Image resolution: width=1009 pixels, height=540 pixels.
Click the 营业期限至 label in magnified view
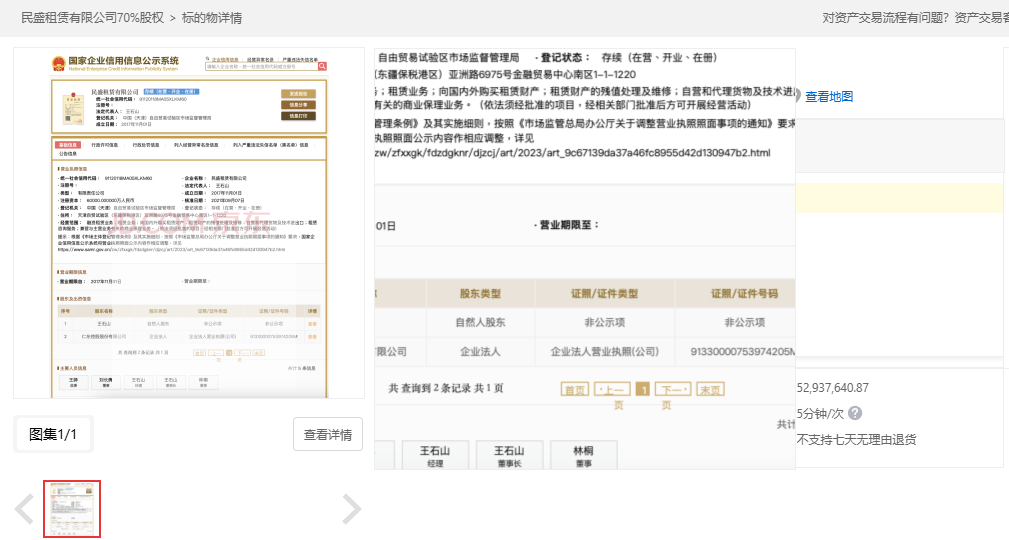[566, 225]
